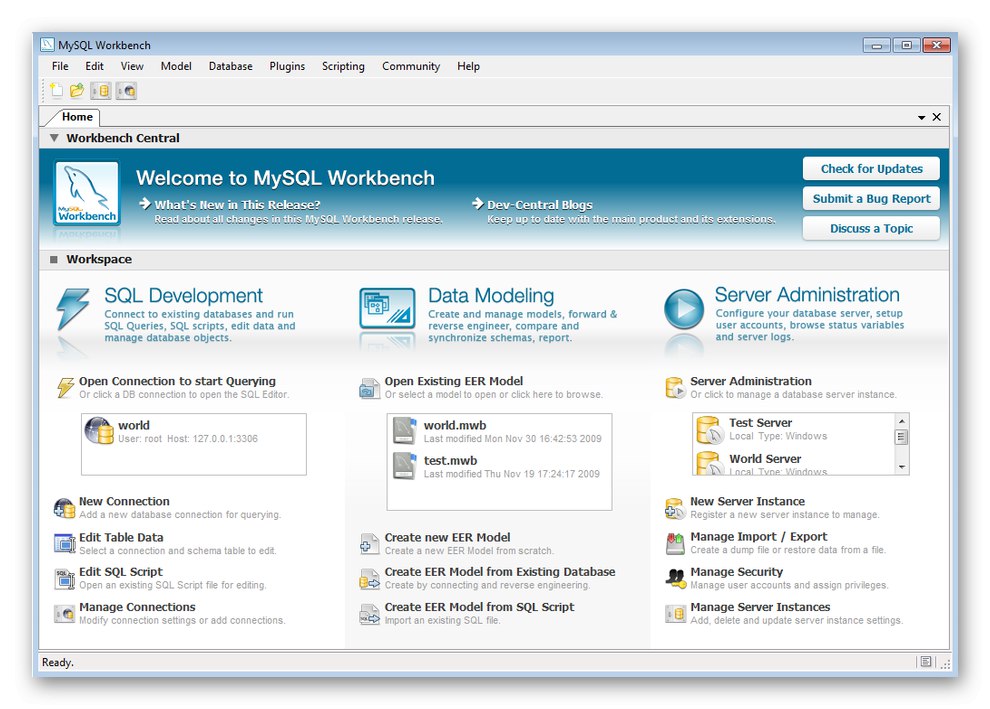Image resolution: width=990 pixels, height=709 pixels.
Task: Open the Plugins menu
Action: point(287,66)
